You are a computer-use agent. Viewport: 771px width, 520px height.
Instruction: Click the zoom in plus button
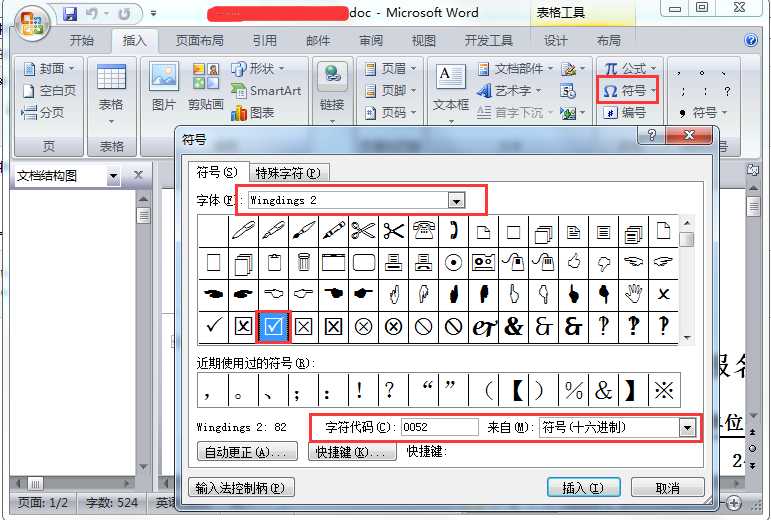[734, 503]
